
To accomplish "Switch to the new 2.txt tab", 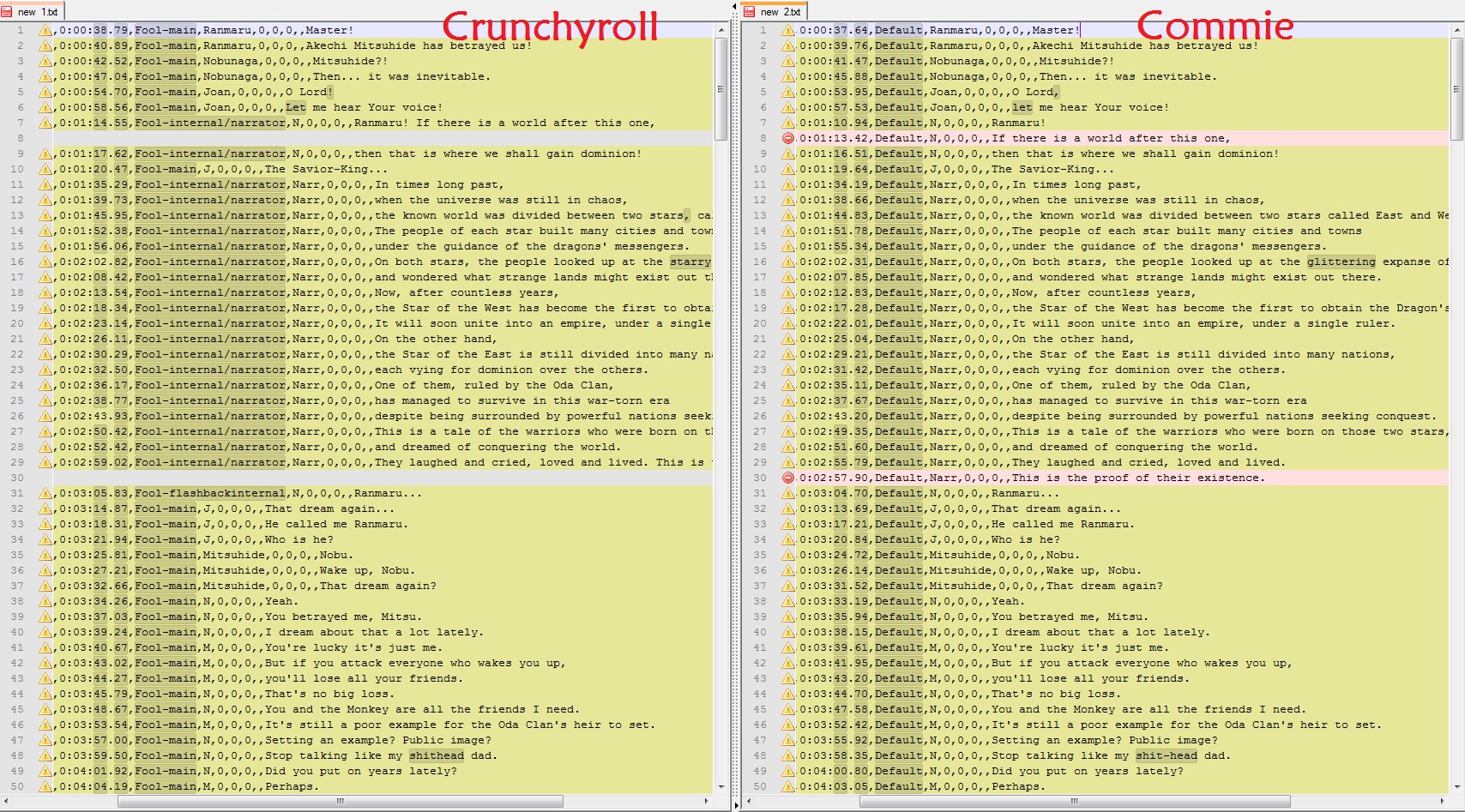I will (774, 11).
